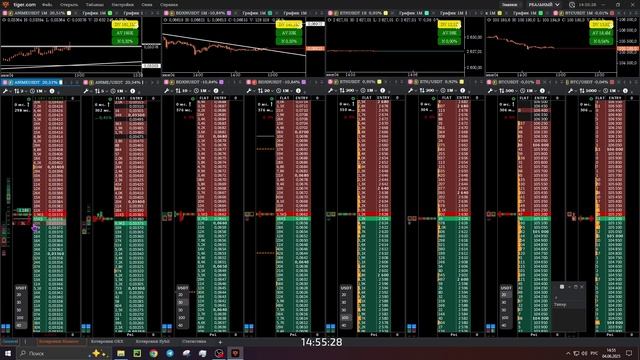Click ENTRY column header in BDXNUSDT order book

click(220, 98)
